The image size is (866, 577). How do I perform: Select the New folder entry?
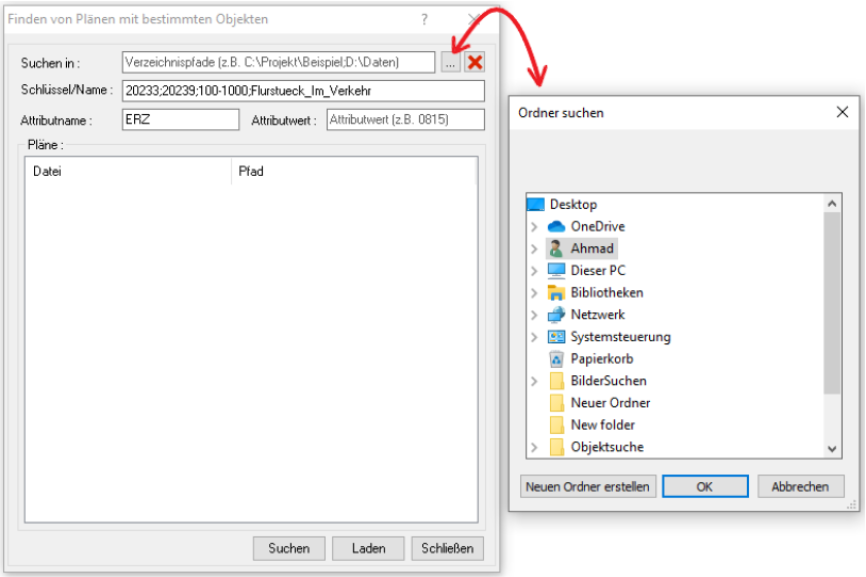click(x=602, y=425)
